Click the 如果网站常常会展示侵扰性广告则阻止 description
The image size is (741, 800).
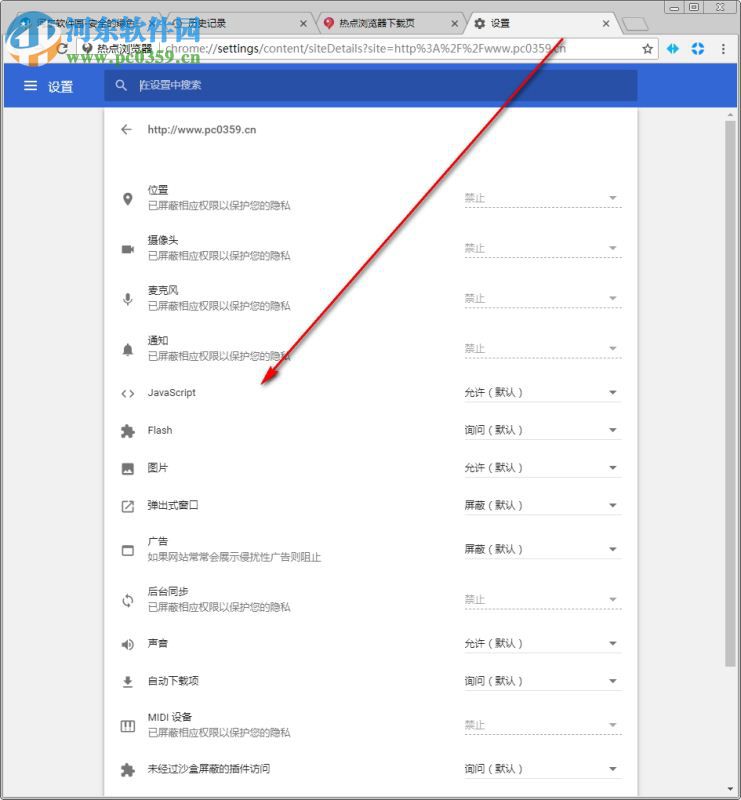point(234,557)
